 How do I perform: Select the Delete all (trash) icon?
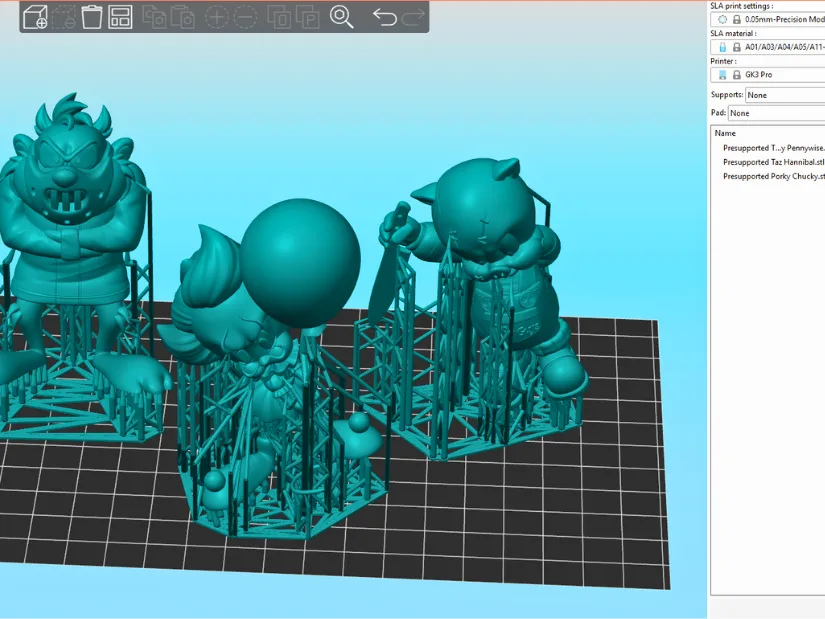92,18
